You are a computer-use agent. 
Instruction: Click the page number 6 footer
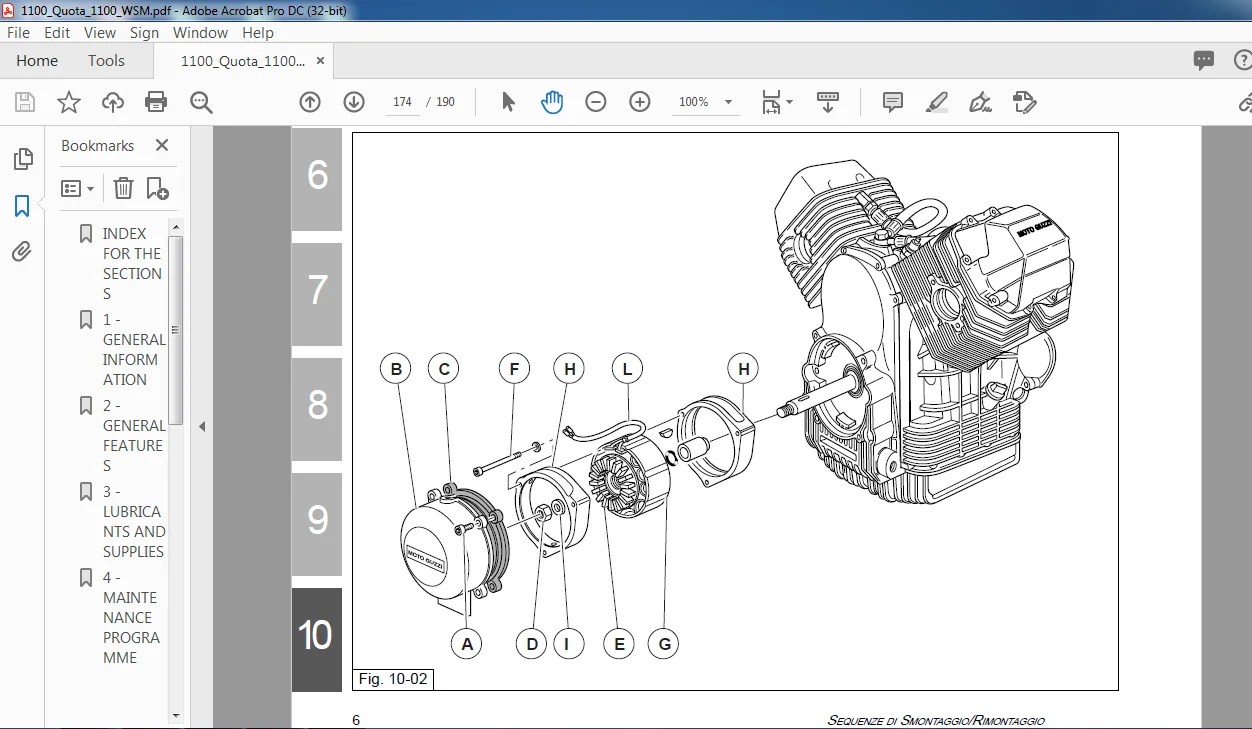357,720
